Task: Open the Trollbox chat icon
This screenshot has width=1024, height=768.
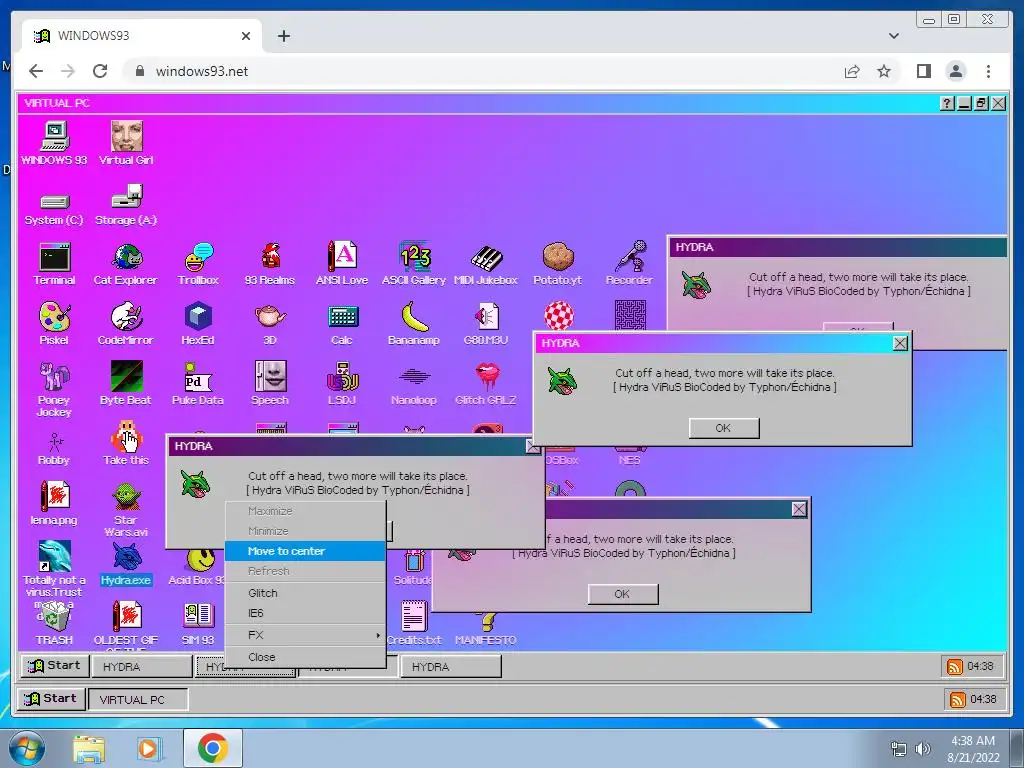Action: coord(198,264)
